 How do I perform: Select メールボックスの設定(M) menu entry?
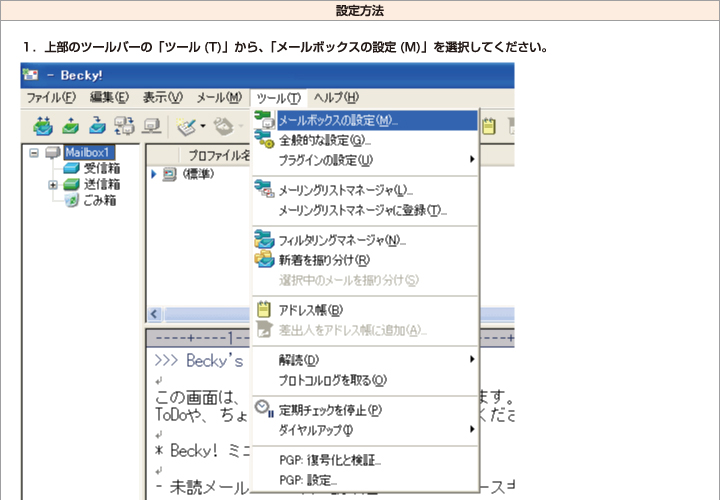click(x=365, y=120)
